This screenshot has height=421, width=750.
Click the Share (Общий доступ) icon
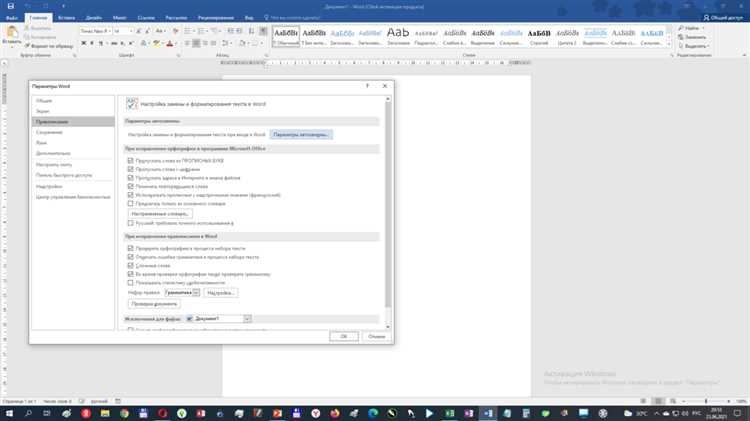coord(706,18)
